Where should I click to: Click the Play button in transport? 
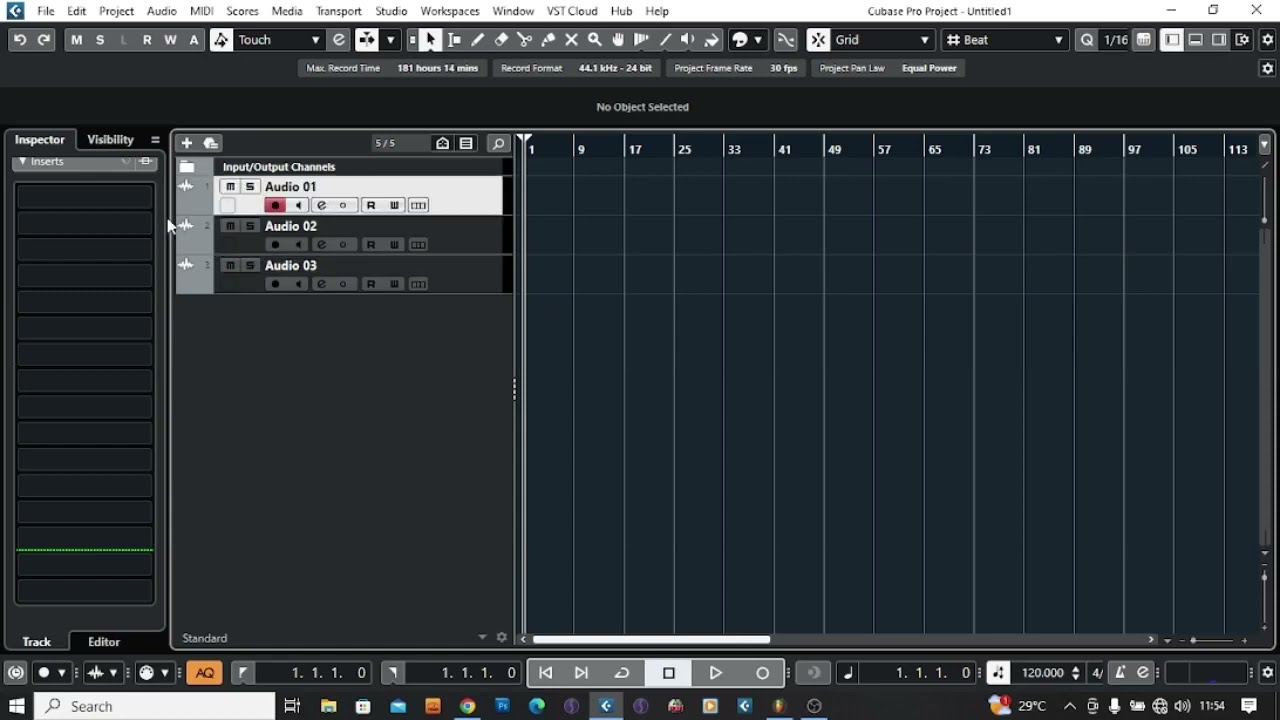pyautogui.click(x=716, y=673)
